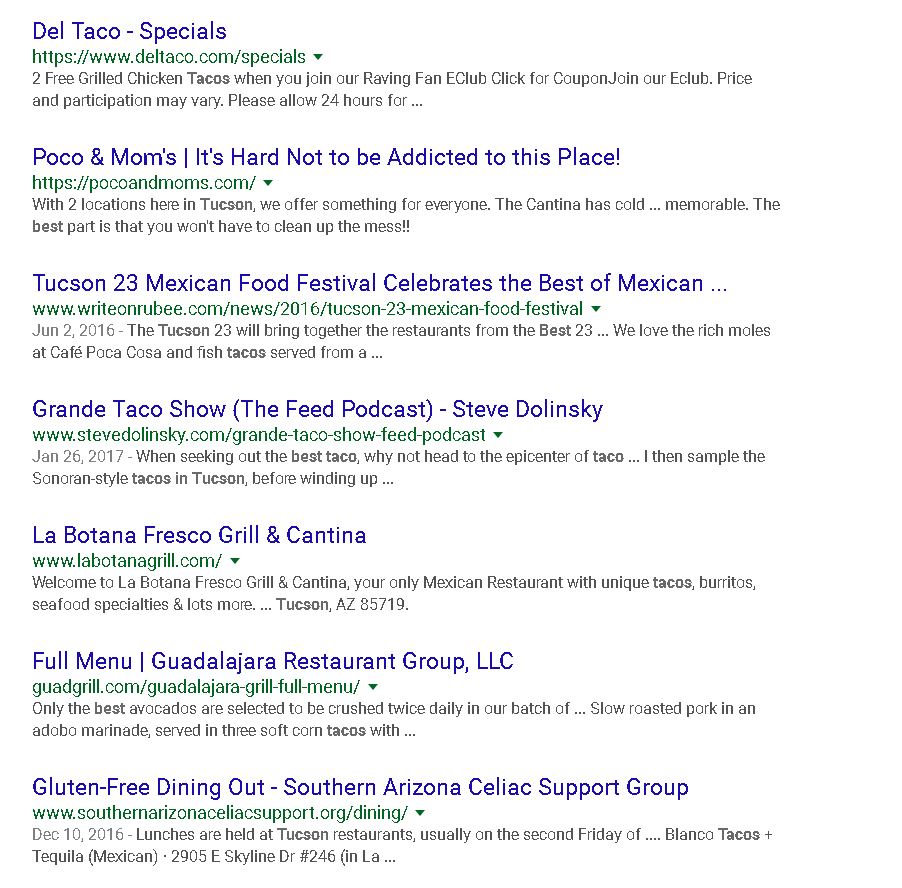Viewport: 902px width, 888px height.
Task: Click 'best part is that you won't have' line
Action: click(x=221, y=227)
